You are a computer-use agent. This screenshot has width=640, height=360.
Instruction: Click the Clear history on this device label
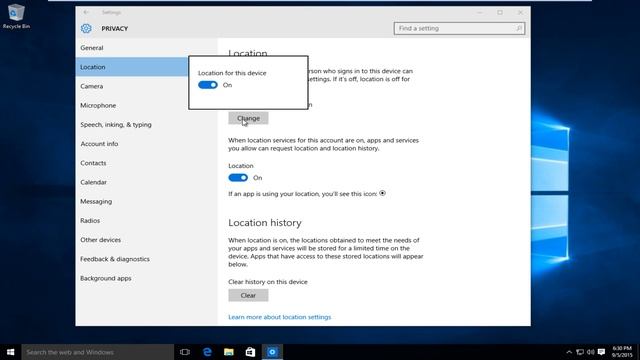coord(268,282)
